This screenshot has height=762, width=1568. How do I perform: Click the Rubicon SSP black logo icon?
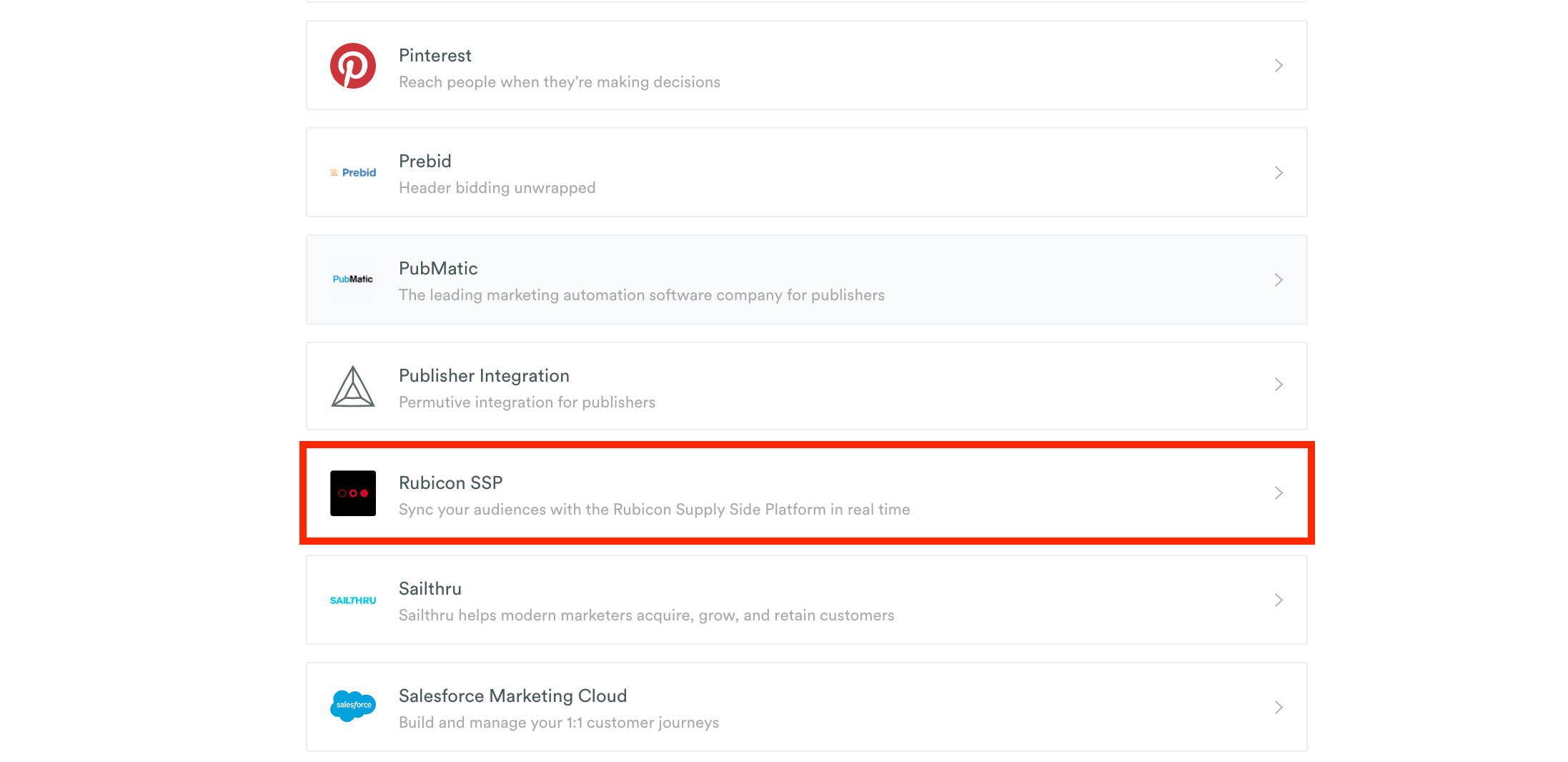[x=353, y=493]
